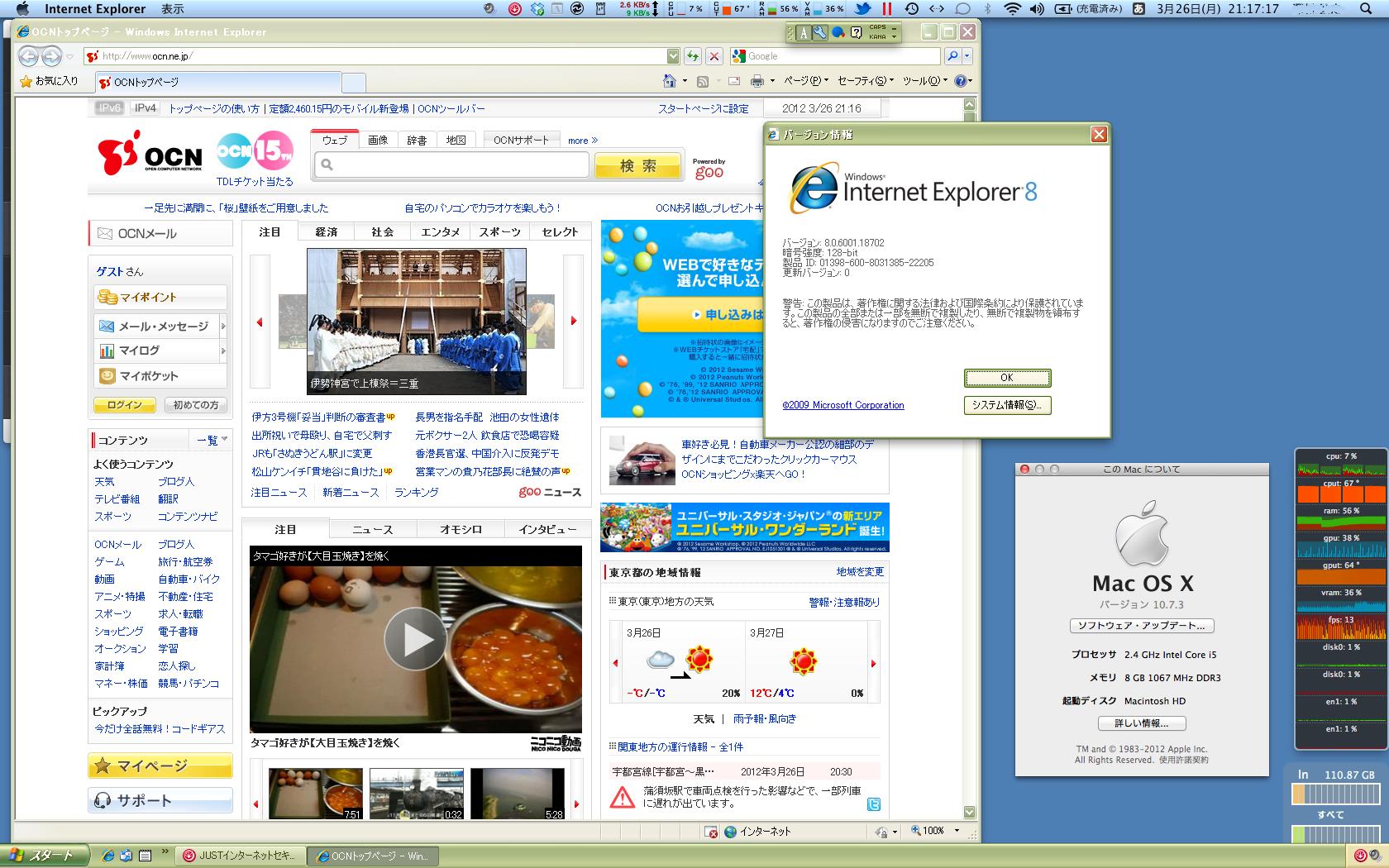The image size is (1389, 868).
Task: Open the new blank tab button
Action: [353, 82]
